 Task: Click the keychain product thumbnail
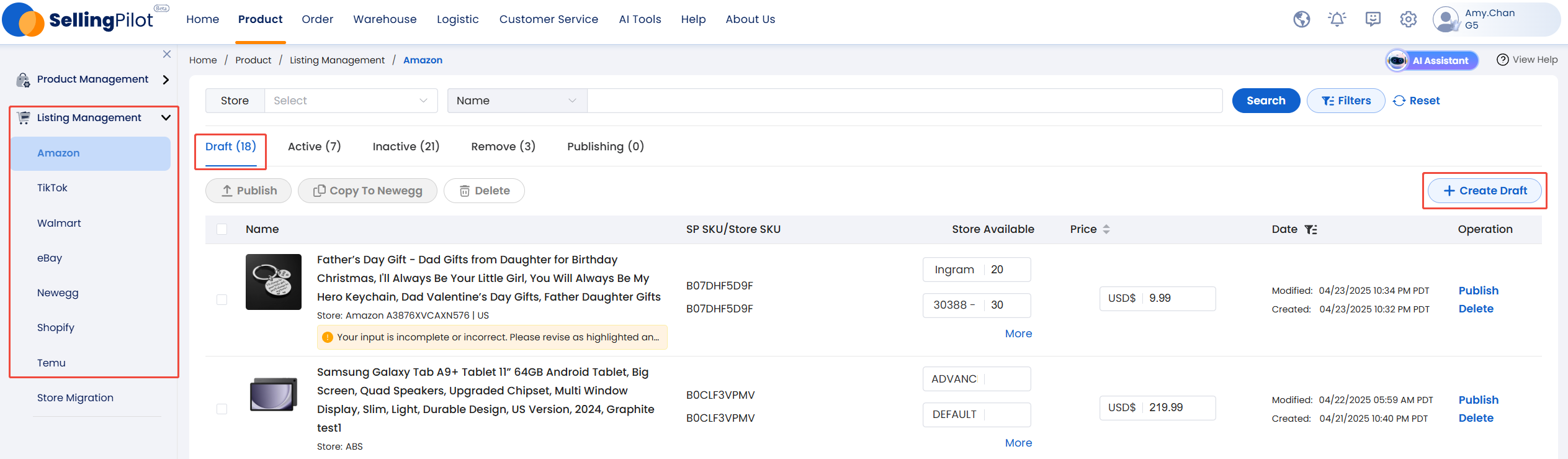274,282
